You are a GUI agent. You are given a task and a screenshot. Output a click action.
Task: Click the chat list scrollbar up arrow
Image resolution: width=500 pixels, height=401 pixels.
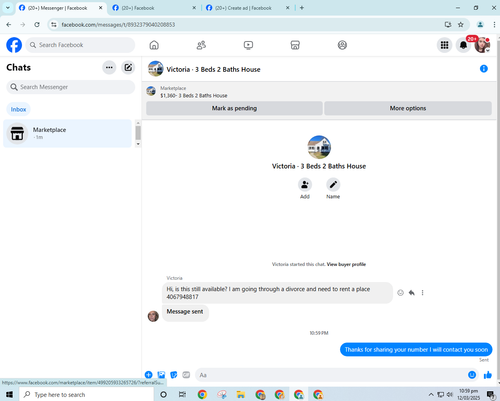tap(138, 123)
